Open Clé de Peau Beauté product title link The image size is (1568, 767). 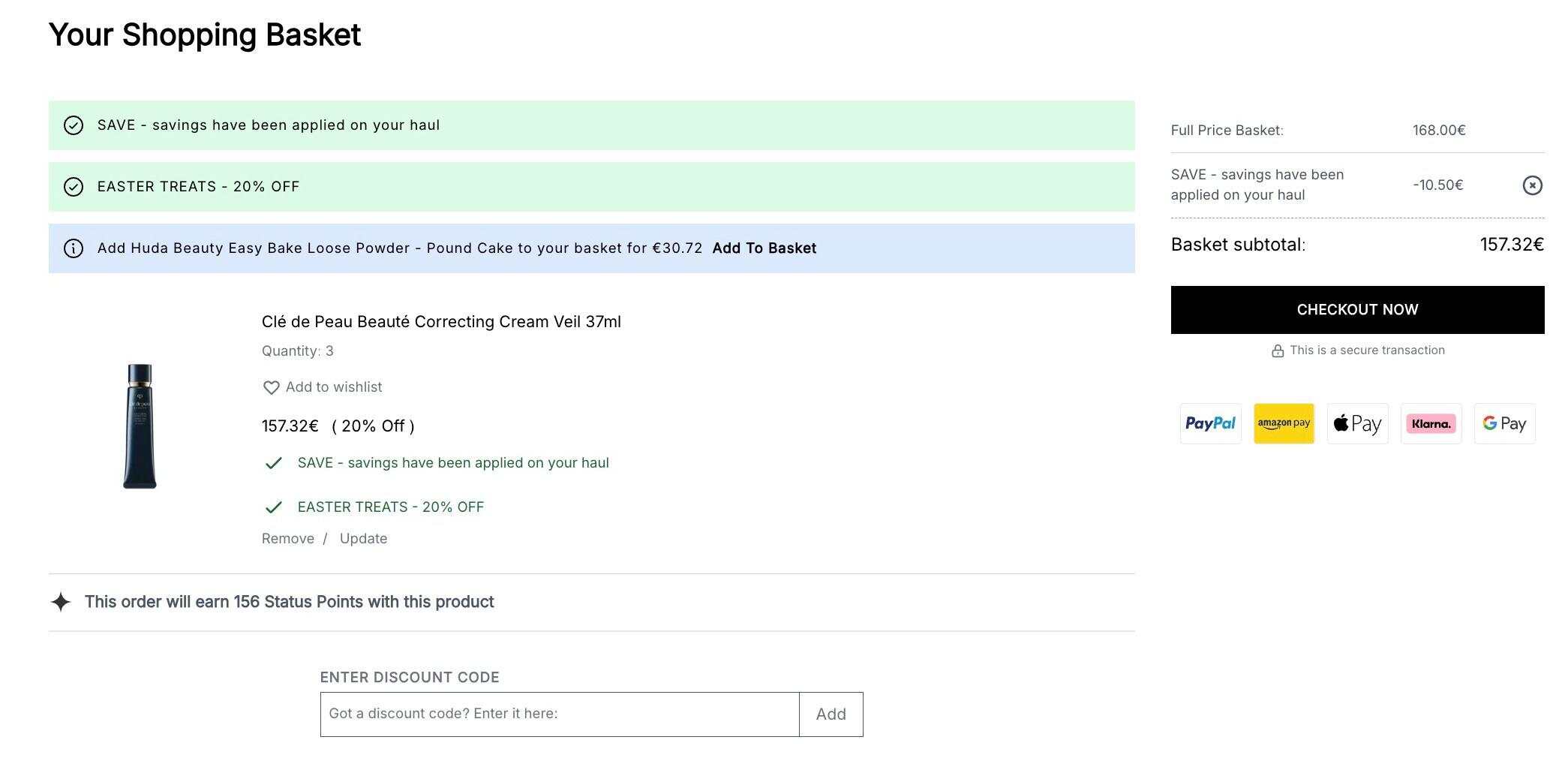tap(441, 322)
